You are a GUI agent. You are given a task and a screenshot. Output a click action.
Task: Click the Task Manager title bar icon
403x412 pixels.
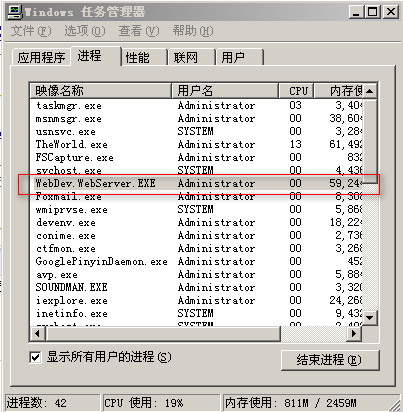pyautogui.click(x=15, y=12)
